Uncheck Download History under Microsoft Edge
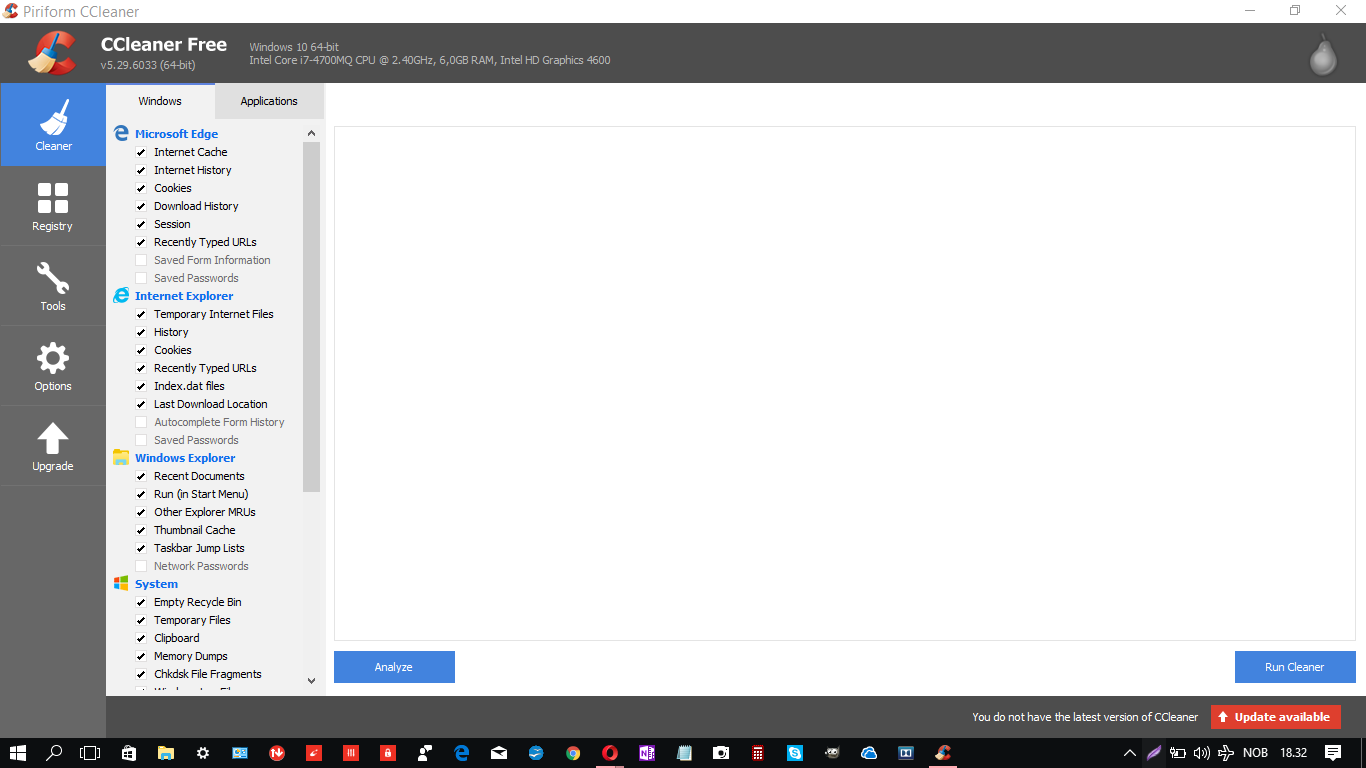The width and height of the screenshot is (1366, 768). [x=141, y=206]
